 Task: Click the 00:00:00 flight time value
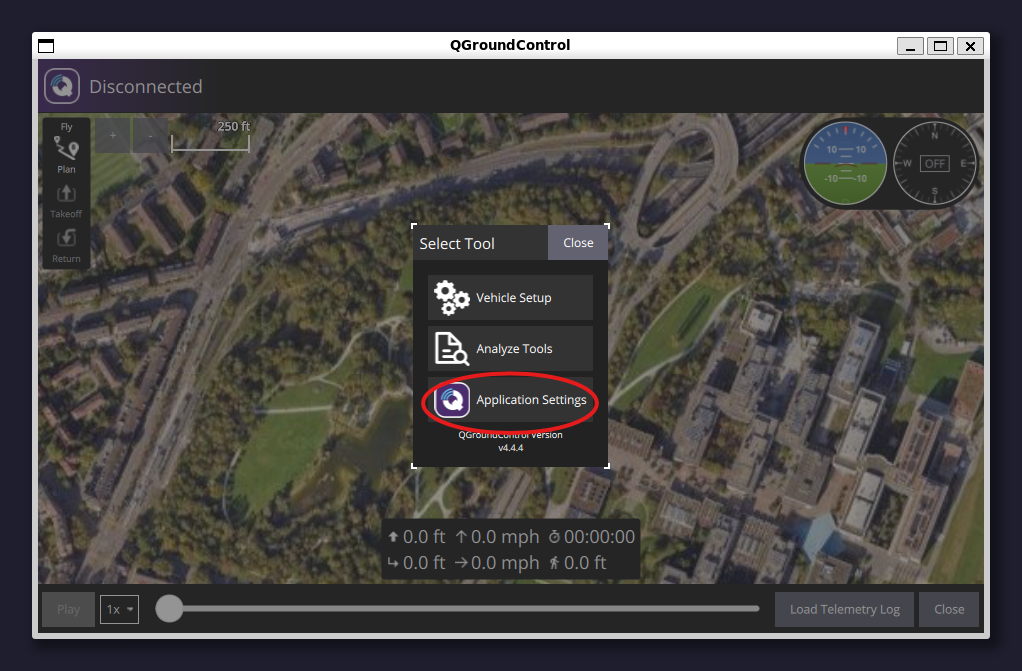599,537
